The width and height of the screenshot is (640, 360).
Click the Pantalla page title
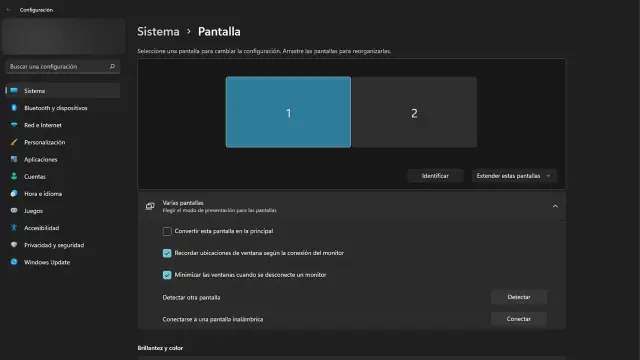(x=219, y=31)
